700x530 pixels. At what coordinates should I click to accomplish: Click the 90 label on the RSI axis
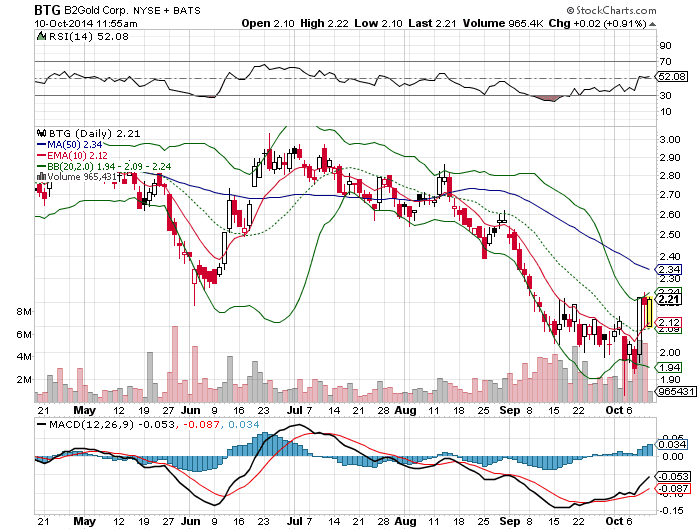pos(665,45)
